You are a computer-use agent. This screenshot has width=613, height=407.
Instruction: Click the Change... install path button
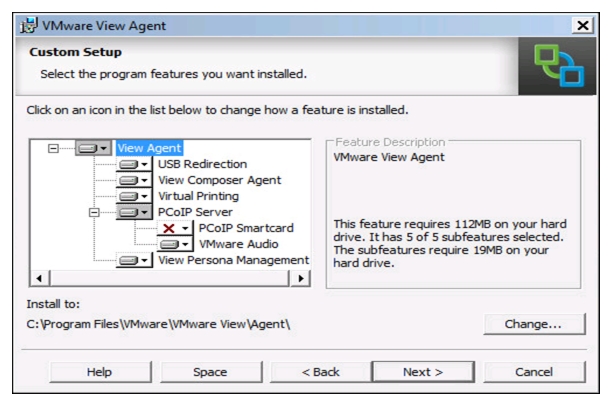pyautogui.click(x=534, y=324)
